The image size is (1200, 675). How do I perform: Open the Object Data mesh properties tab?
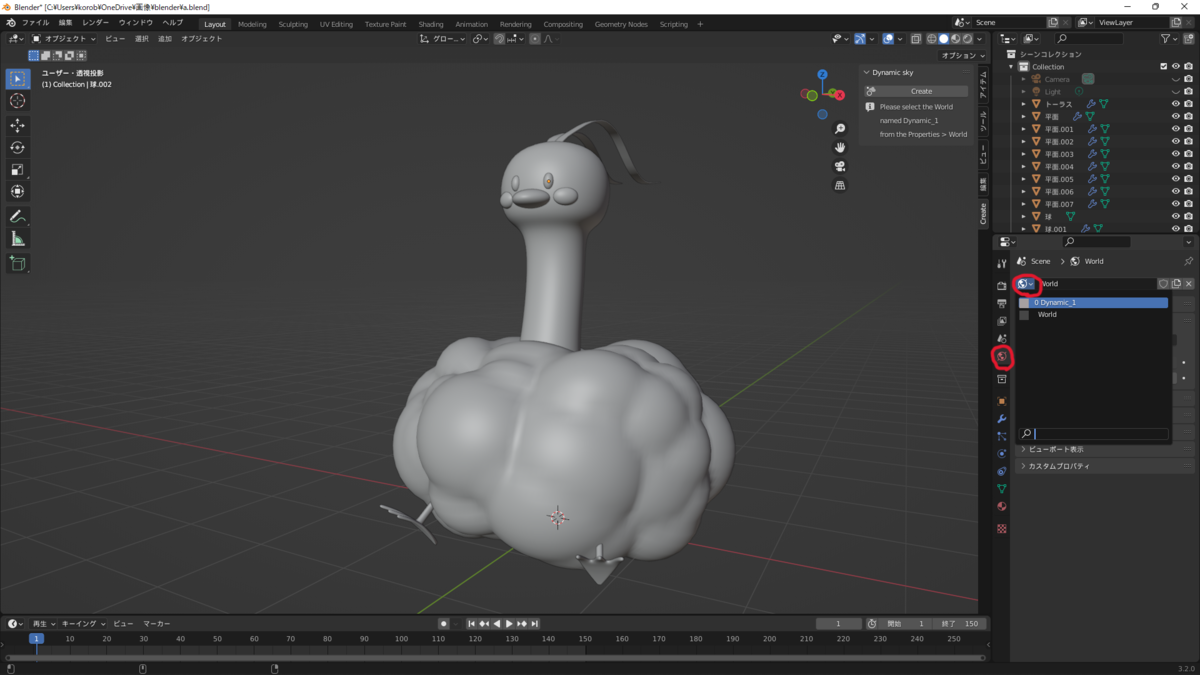[x=1001, y=489]
